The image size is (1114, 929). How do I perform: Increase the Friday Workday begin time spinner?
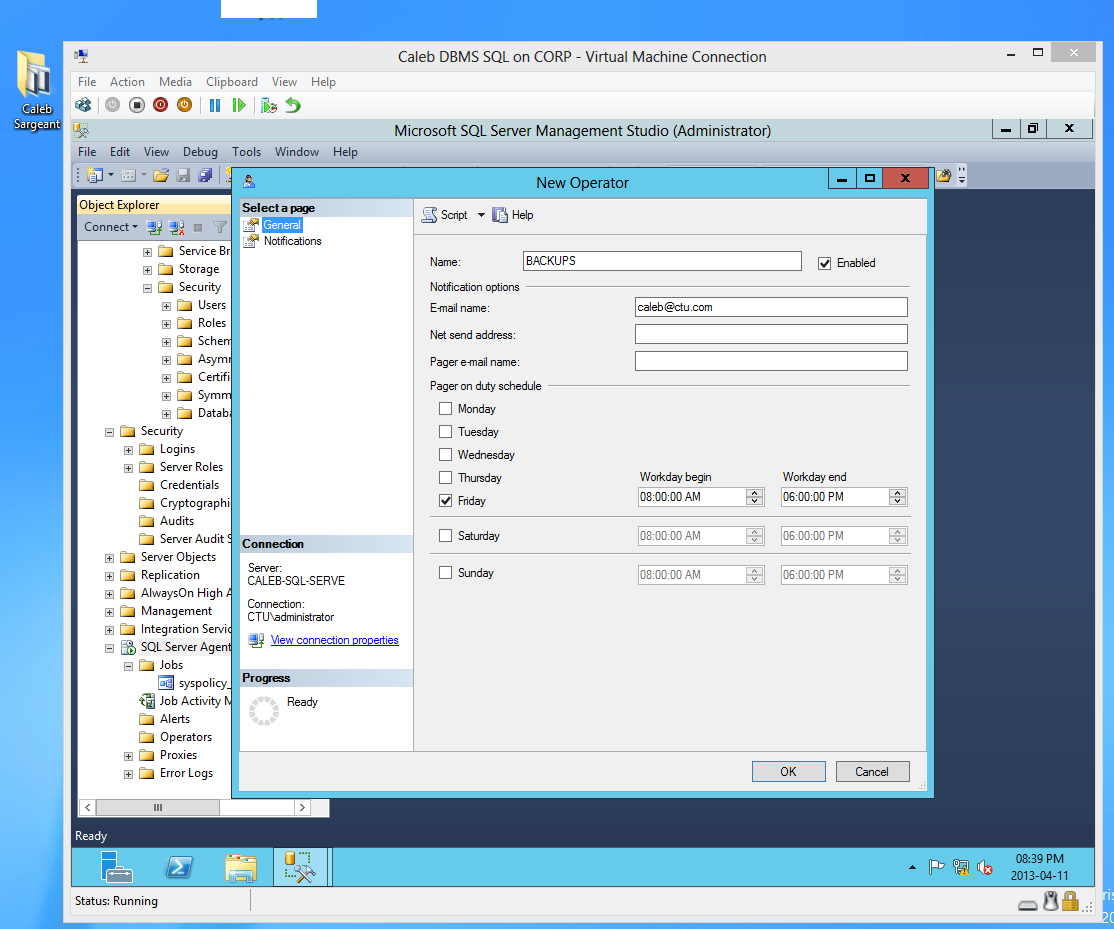[x=755, y=493]
